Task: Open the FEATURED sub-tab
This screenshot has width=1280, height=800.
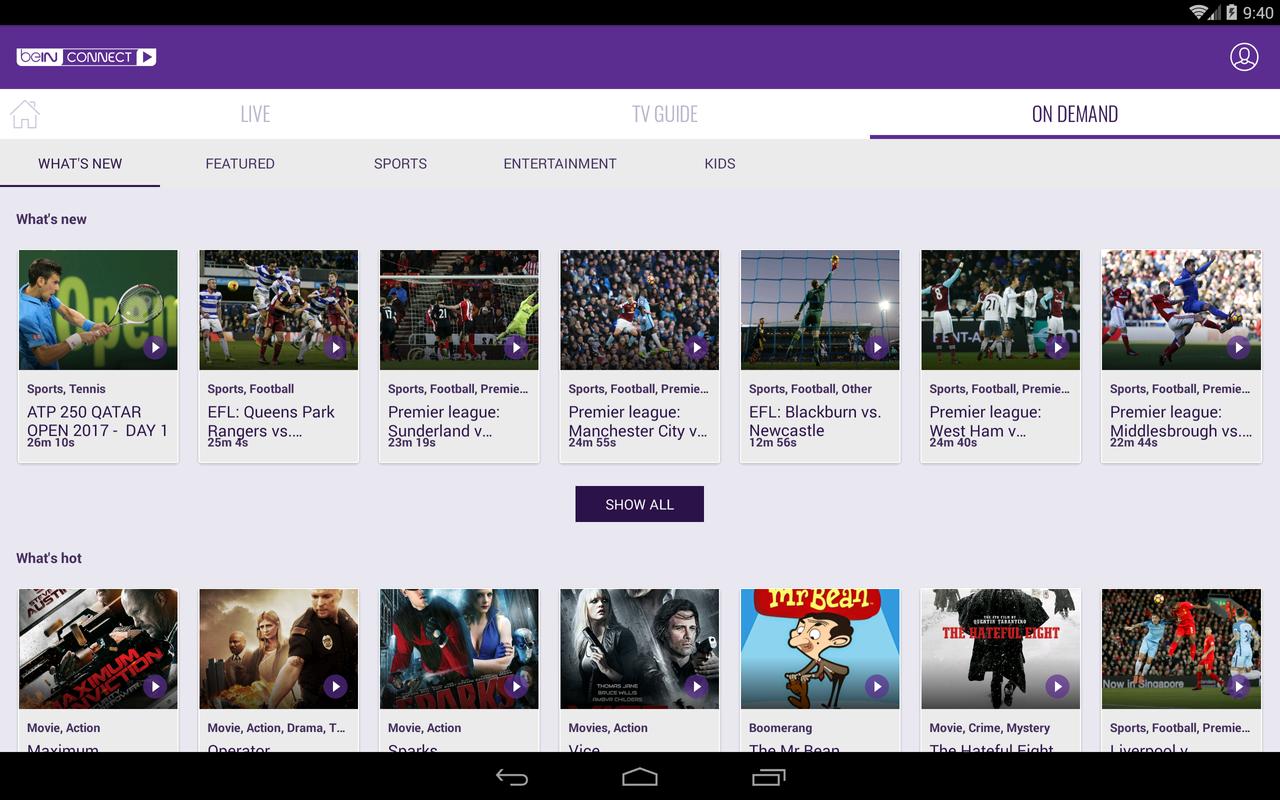Action: coord(240,163)
